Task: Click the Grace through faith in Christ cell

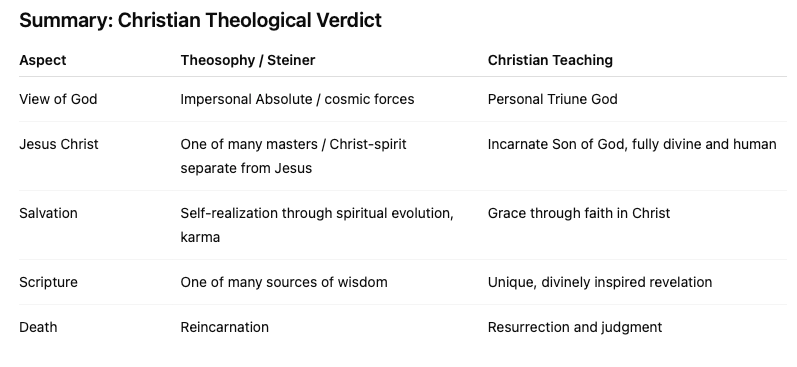Action: [x=579, y=213]
